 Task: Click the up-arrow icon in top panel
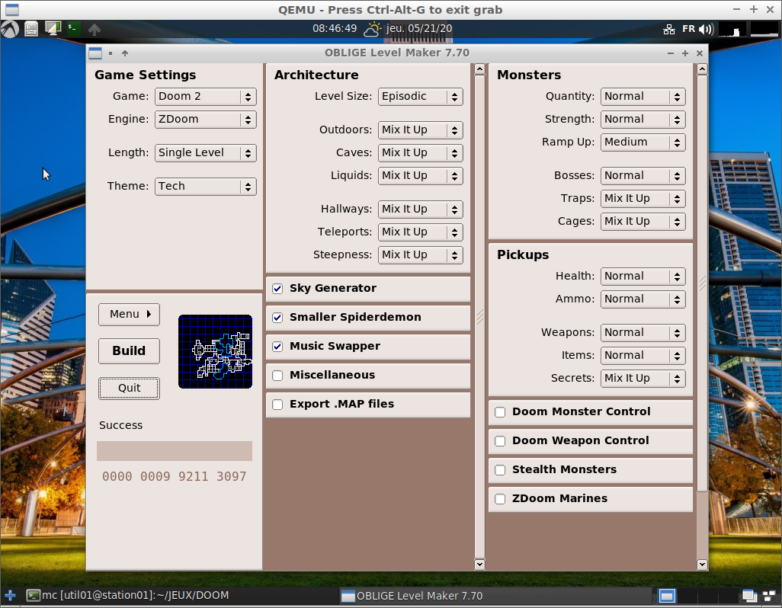(x=94, y=29)
